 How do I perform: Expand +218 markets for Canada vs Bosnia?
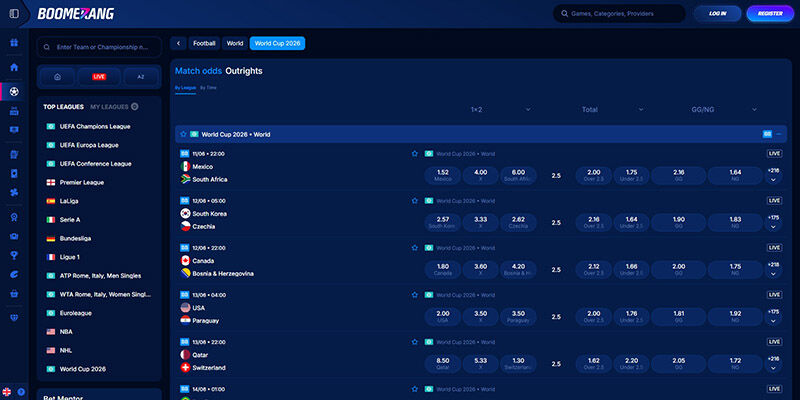click(x=773, y=269)
